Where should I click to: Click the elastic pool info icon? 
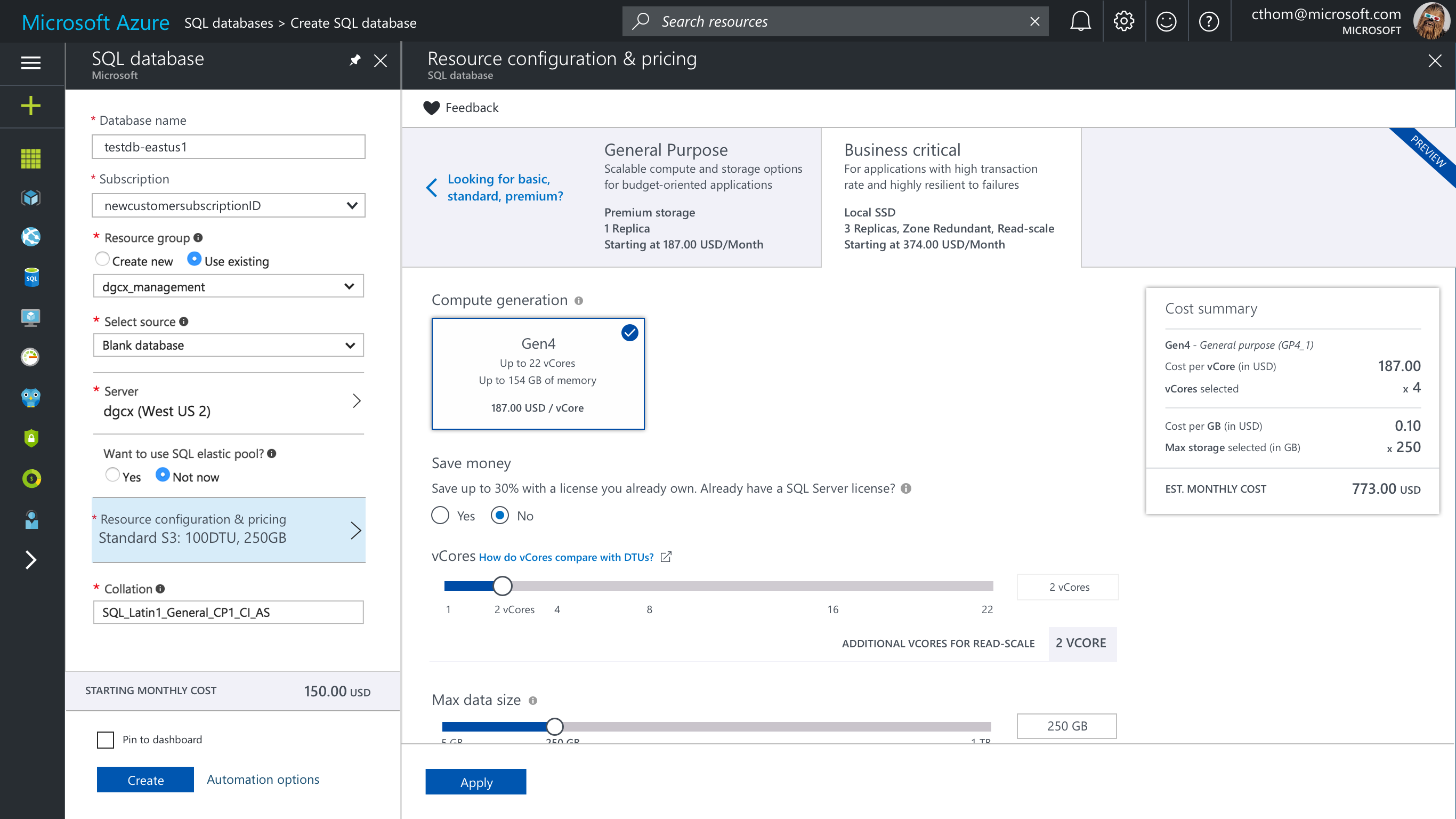pos(271,453)
